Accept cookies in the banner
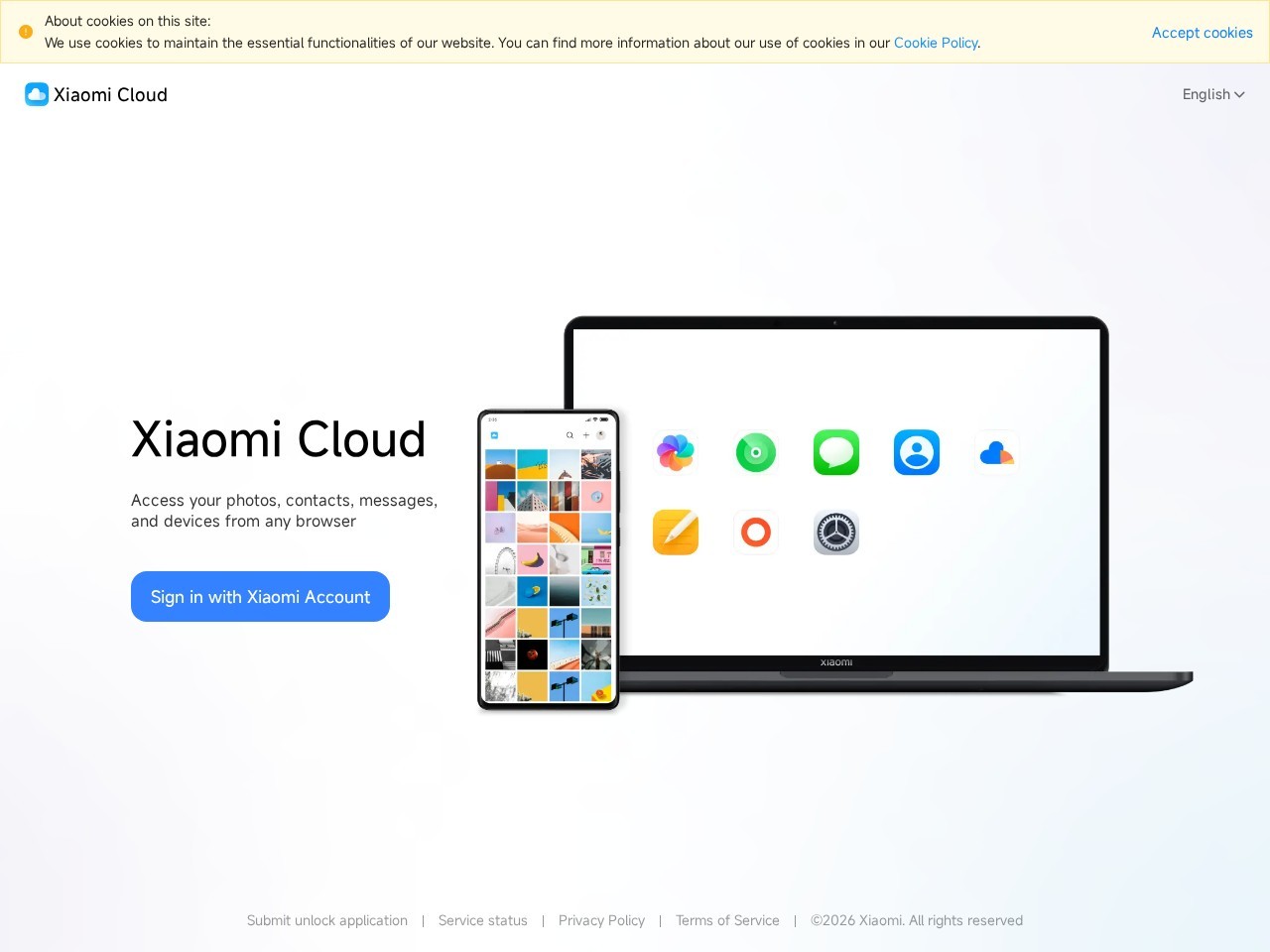This screenshot has height=952, width=1270. 1202,33
